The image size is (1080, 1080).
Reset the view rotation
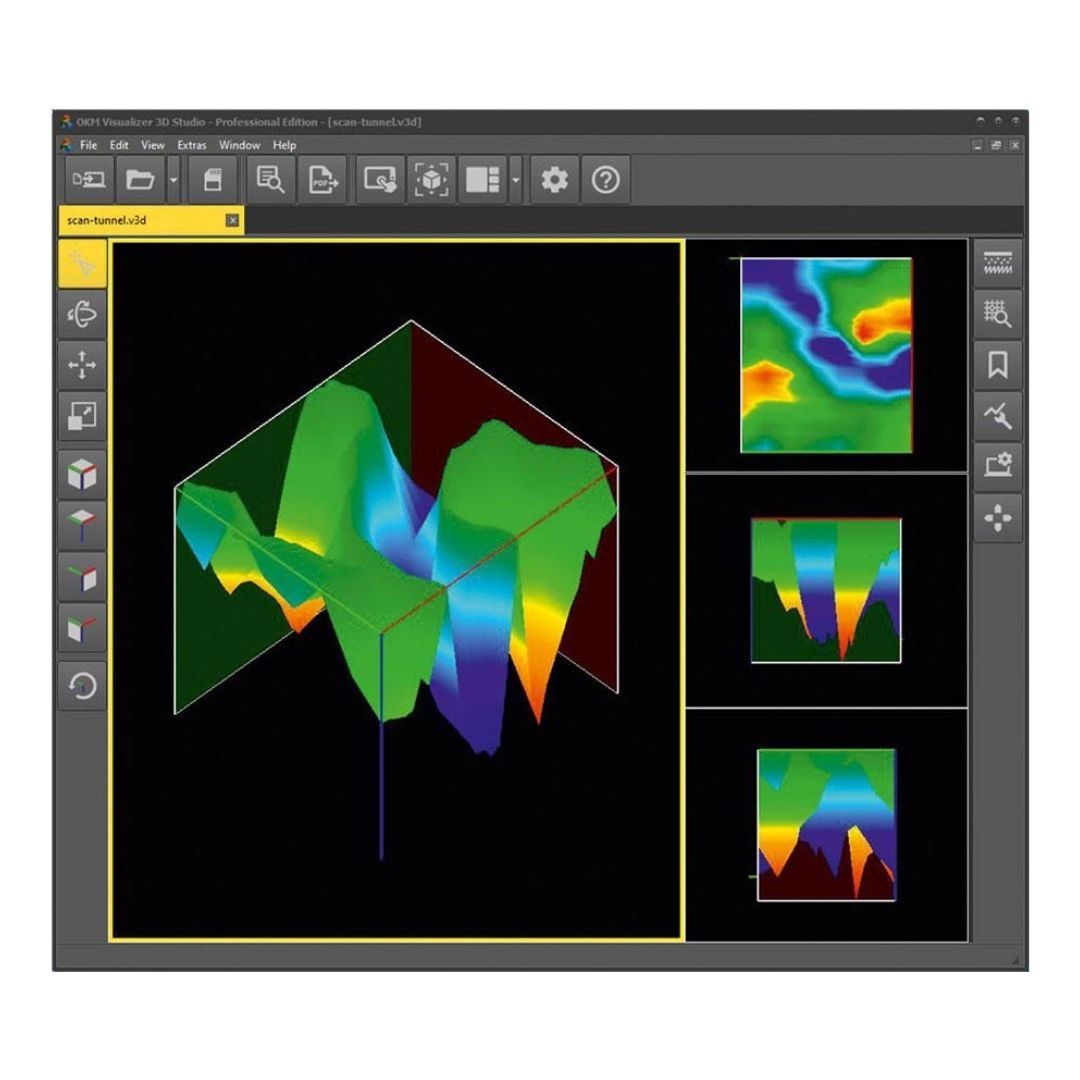(82, 686)
